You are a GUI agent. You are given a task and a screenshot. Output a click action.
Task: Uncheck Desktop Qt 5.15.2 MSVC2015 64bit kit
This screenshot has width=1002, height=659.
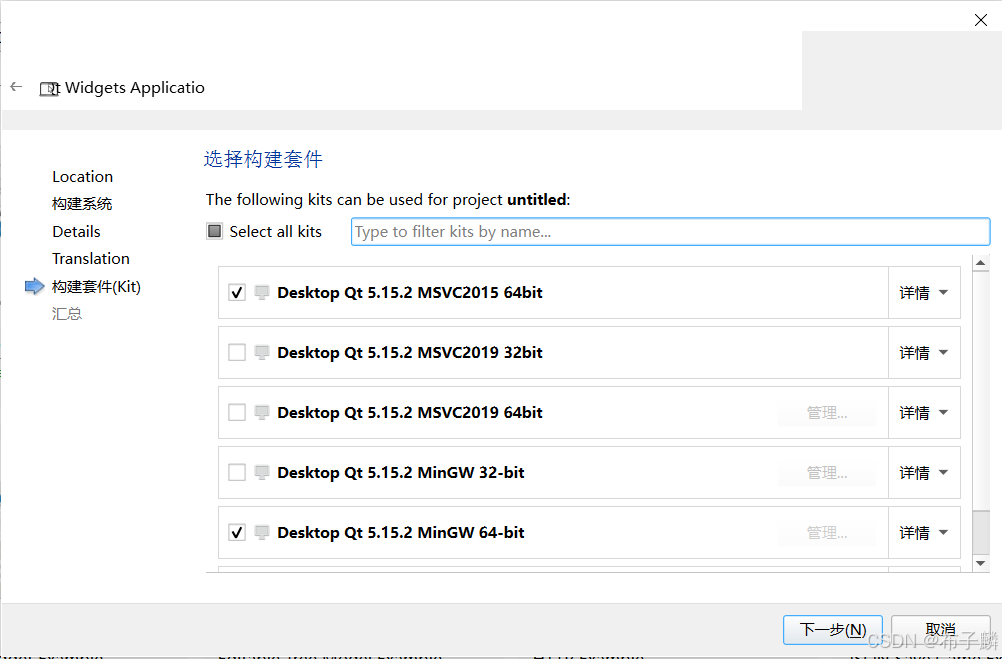[237, 293]
